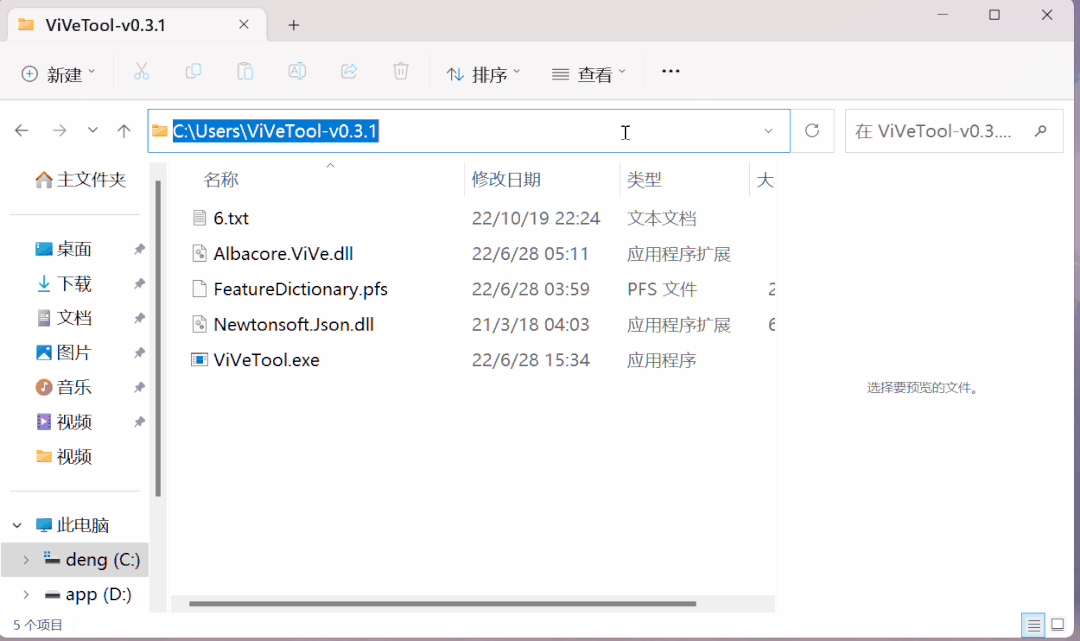1080x641 pixels.
Task: Select 此电脑 in navigation pane
Action: click(72, 525)
